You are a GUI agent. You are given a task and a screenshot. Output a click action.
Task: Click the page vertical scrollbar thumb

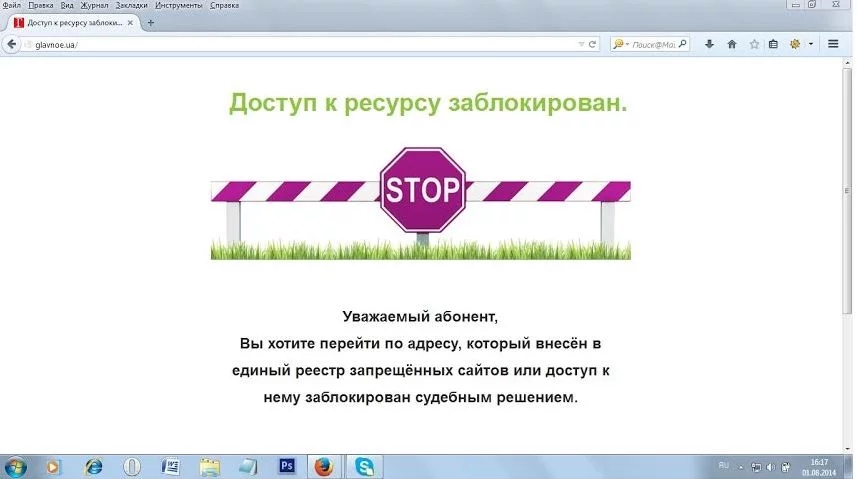click(847, 190)
